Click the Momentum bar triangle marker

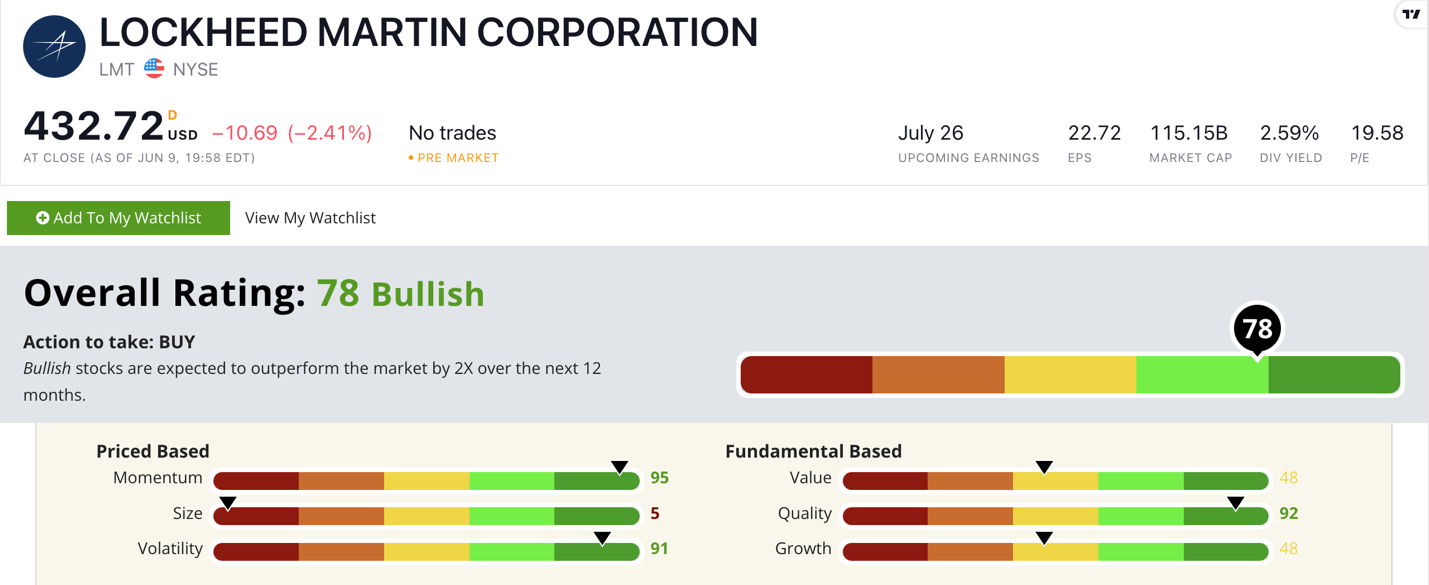[620, 467]
